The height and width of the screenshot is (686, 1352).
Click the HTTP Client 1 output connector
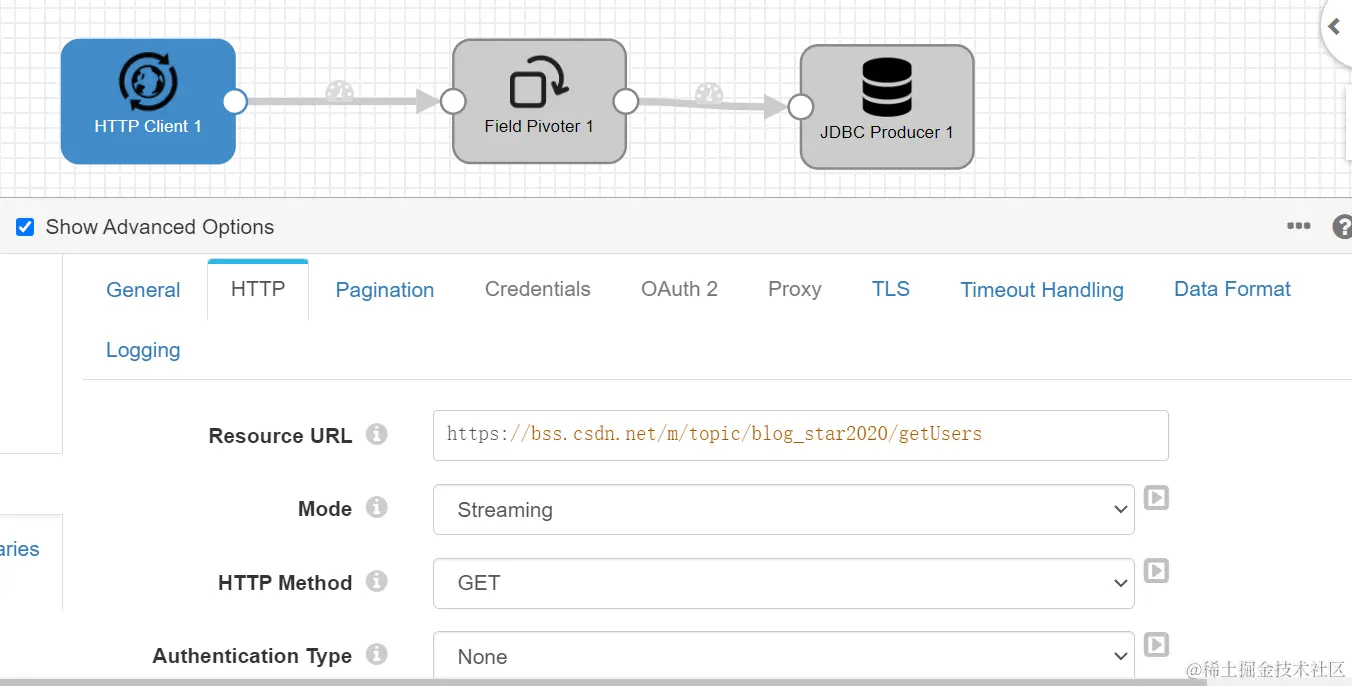[235, 101]
